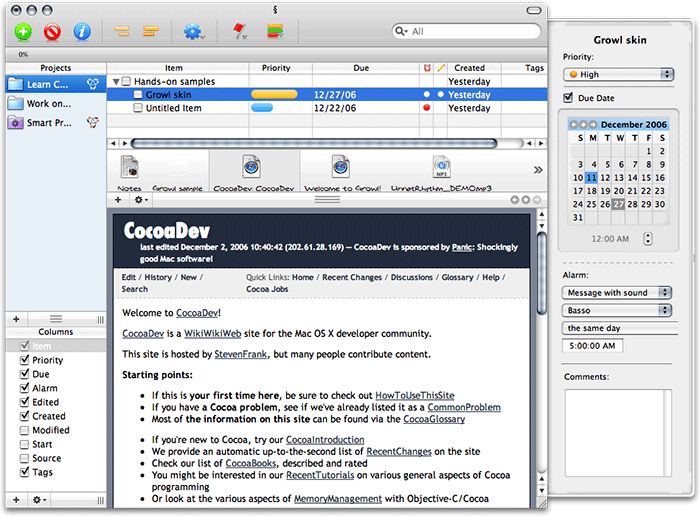Select the Learn C... project folder

coord(56,84)
